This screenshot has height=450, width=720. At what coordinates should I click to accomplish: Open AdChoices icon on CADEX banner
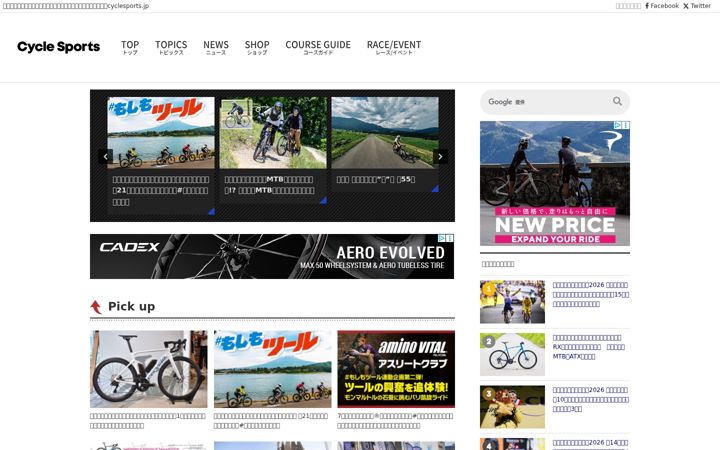tap(441, 238)
